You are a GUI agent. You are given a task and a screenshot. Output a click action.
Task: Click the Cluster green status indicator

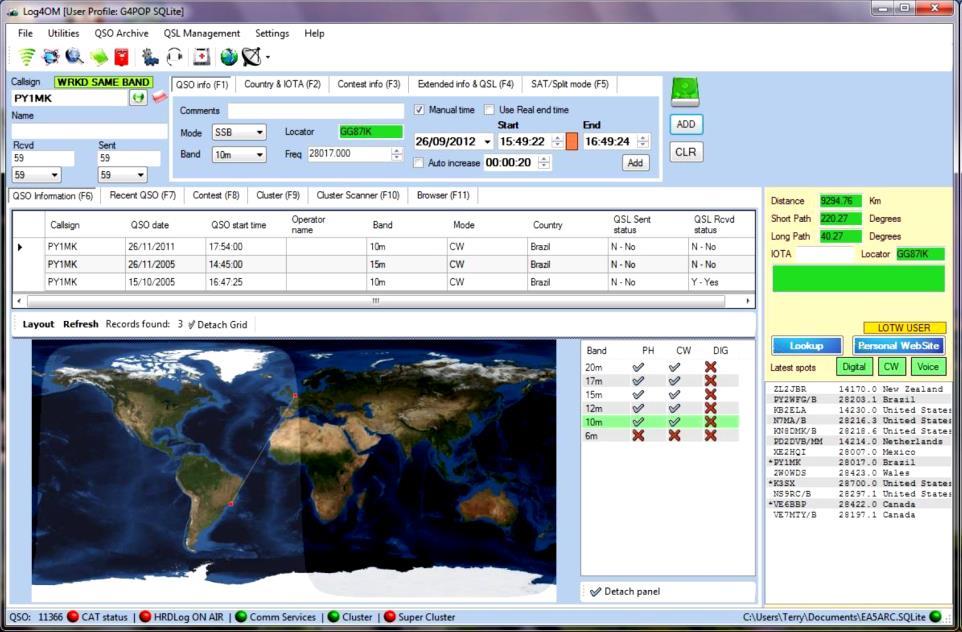click(x=334, y=617)
